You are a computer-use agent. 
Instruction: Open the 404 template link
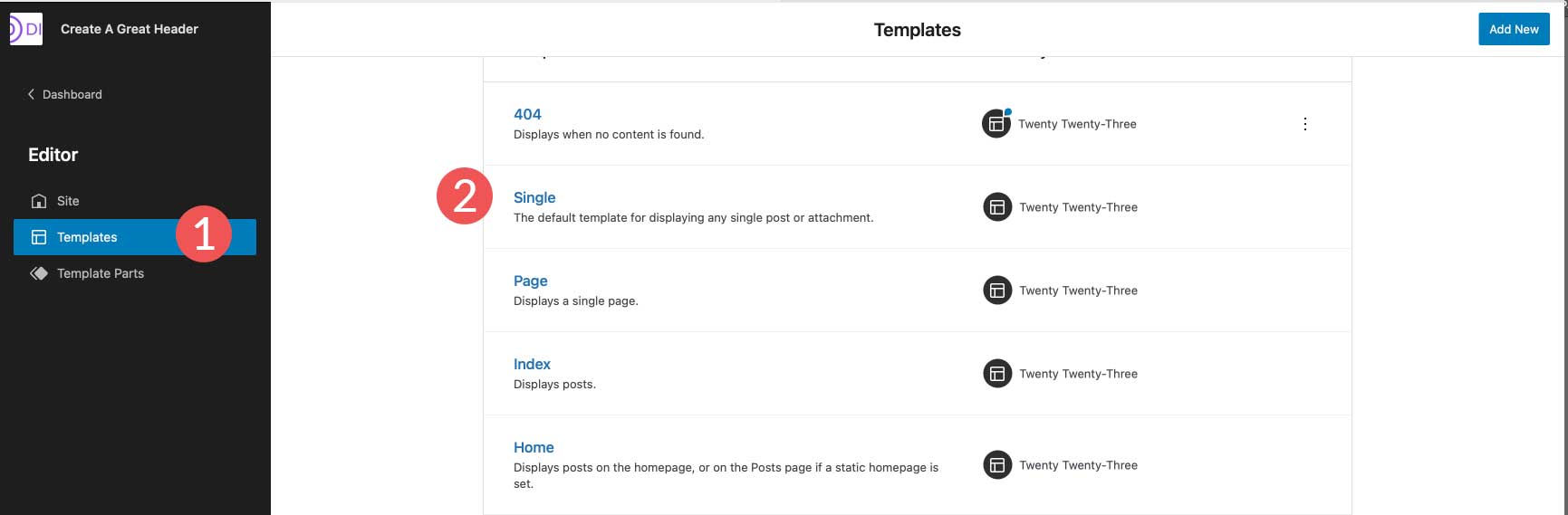click(527, 114)
